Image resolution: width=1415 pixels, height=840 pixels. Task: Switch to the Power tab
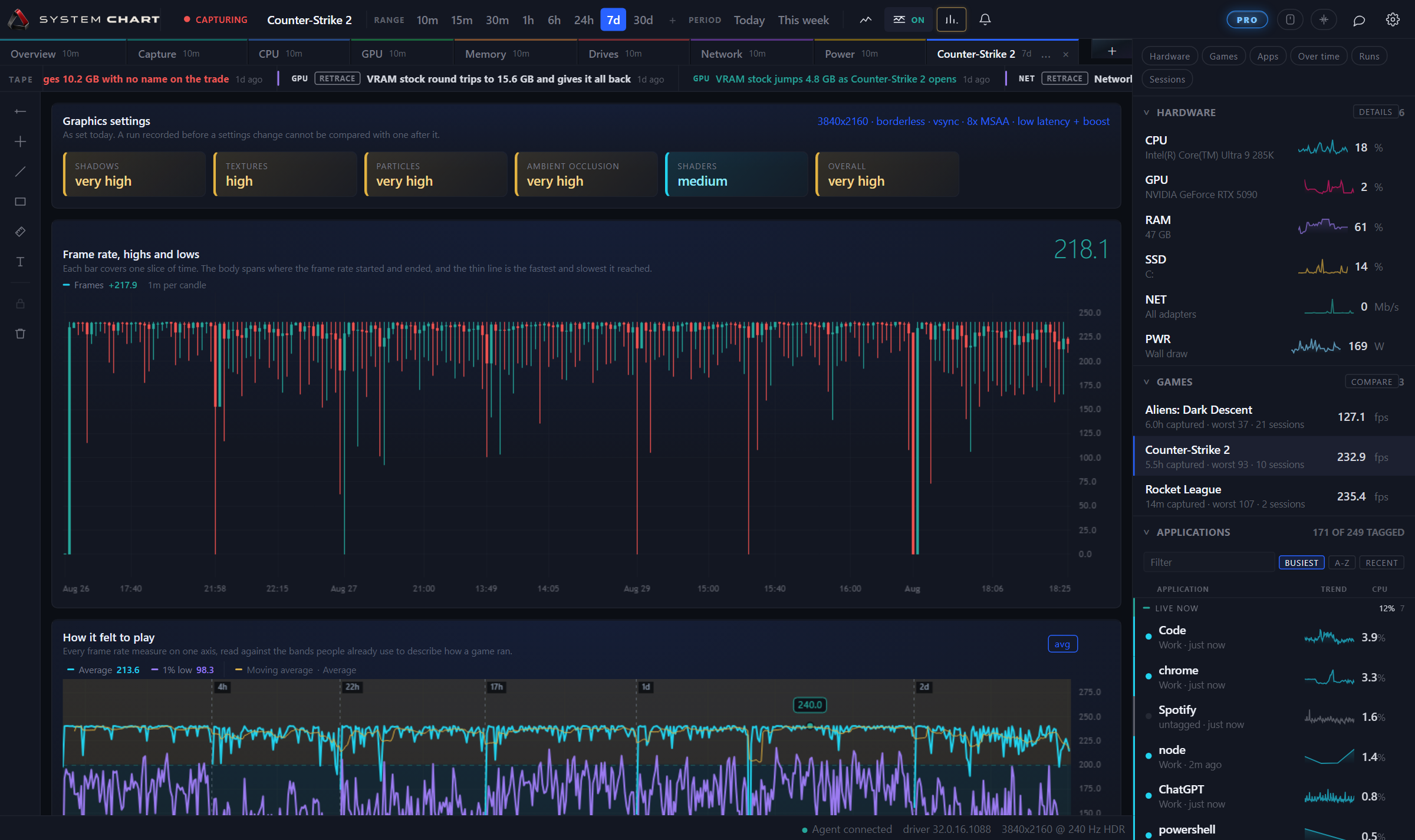pos(870,54)
